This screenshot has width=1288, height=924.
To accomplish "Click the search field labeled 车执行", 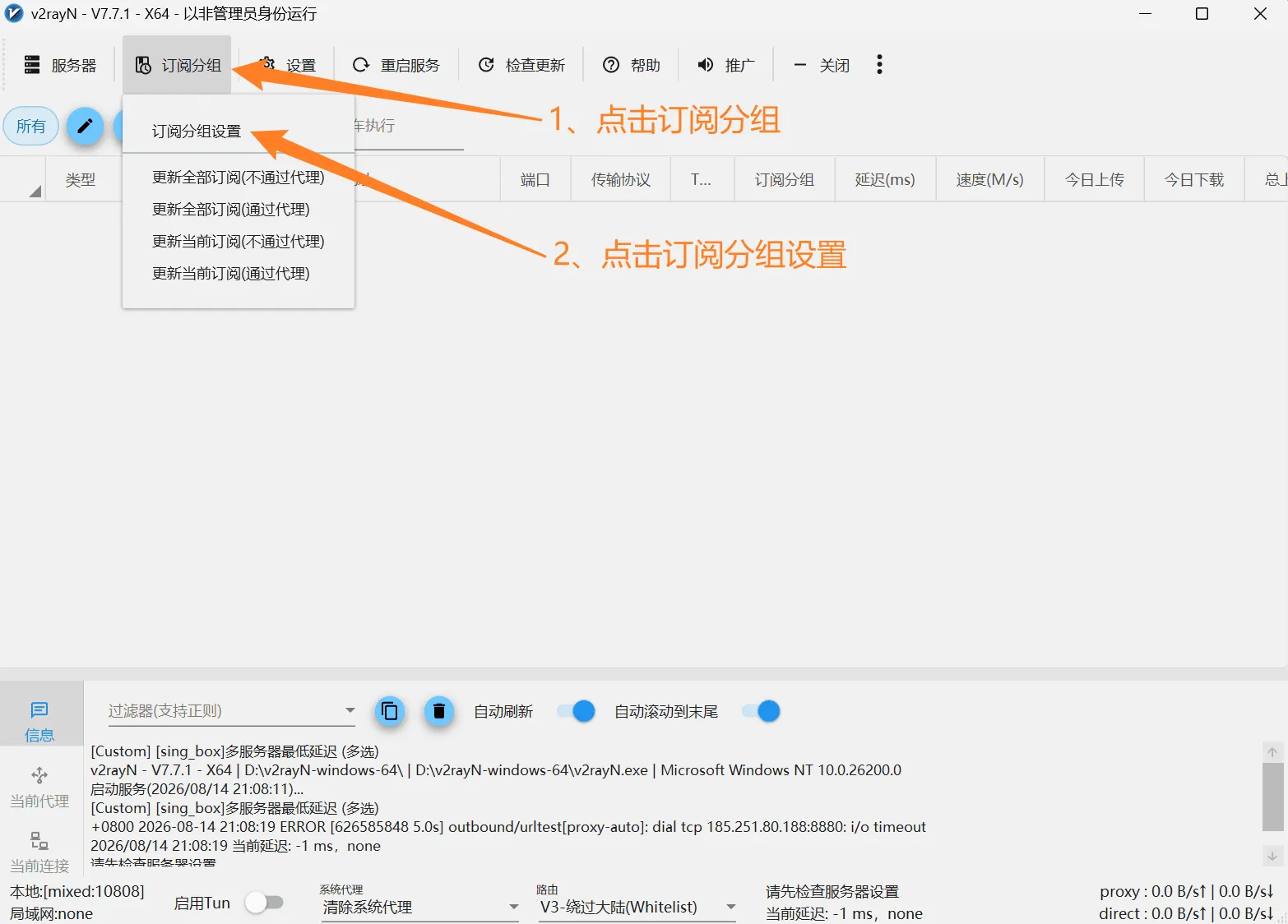I will (409, 126).
